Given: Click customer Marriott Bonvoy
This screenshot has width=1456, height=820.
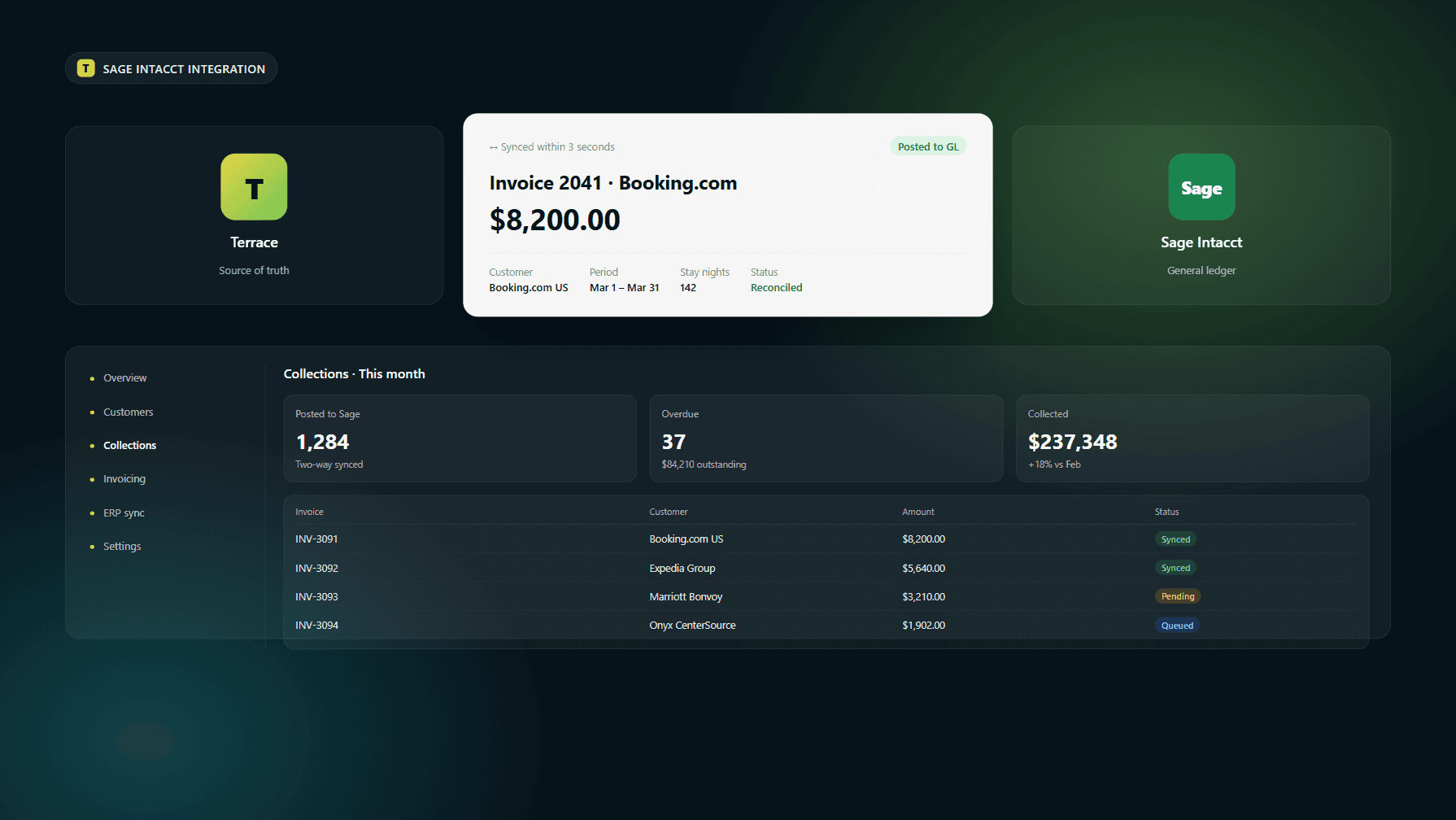Looking at the screenshot, I should [x=686, y=597].
